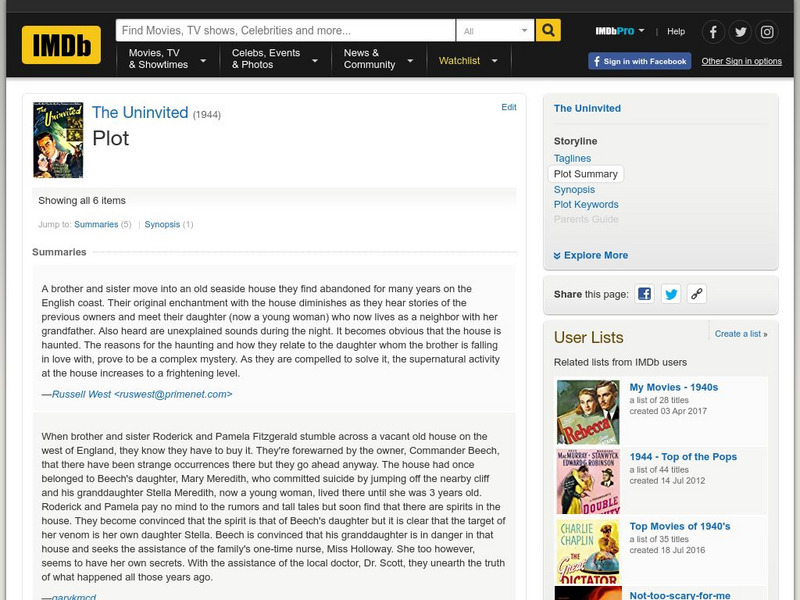Viewport: 800px width, 600px height.
Task: Click the Great Dictator poster thumbnail
Action: (x=588, y=551)
